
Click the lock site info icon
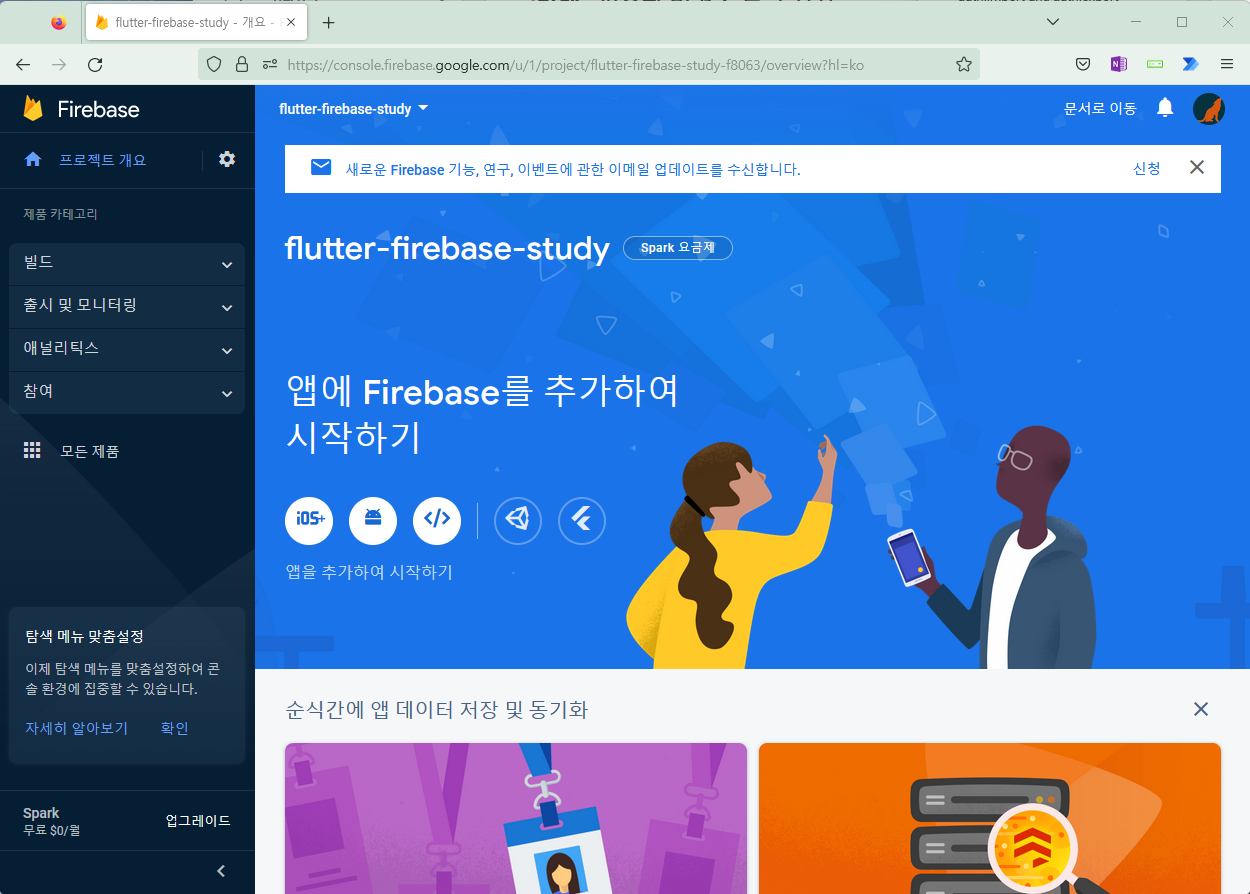point(241,64)
